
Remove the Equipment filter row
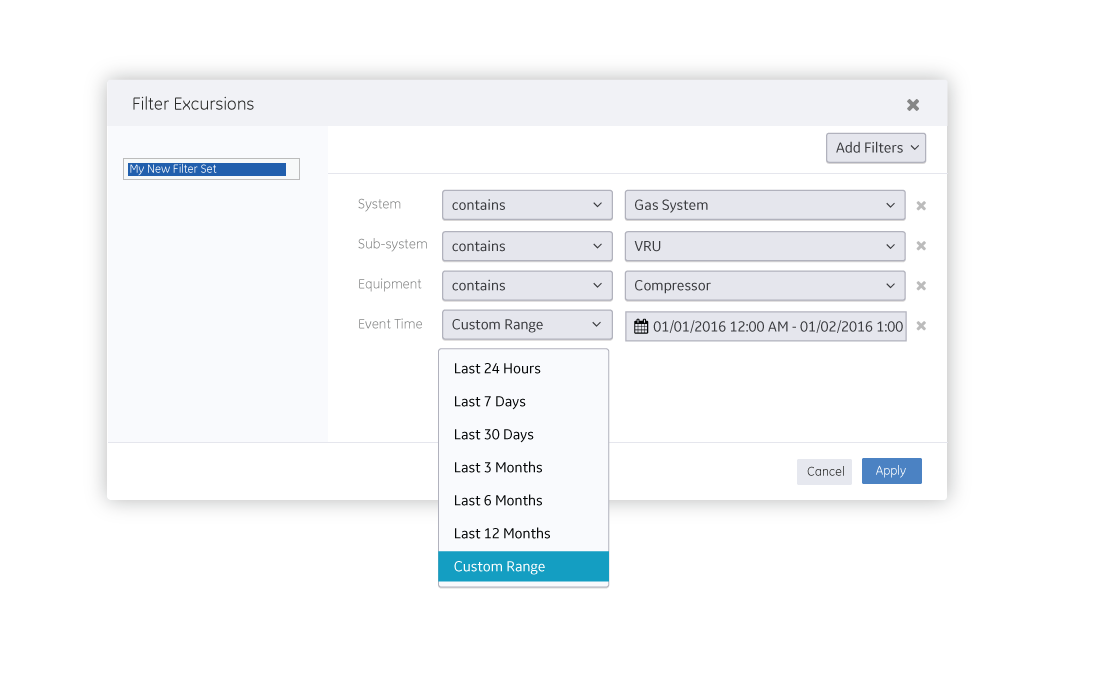coord(921,286)
